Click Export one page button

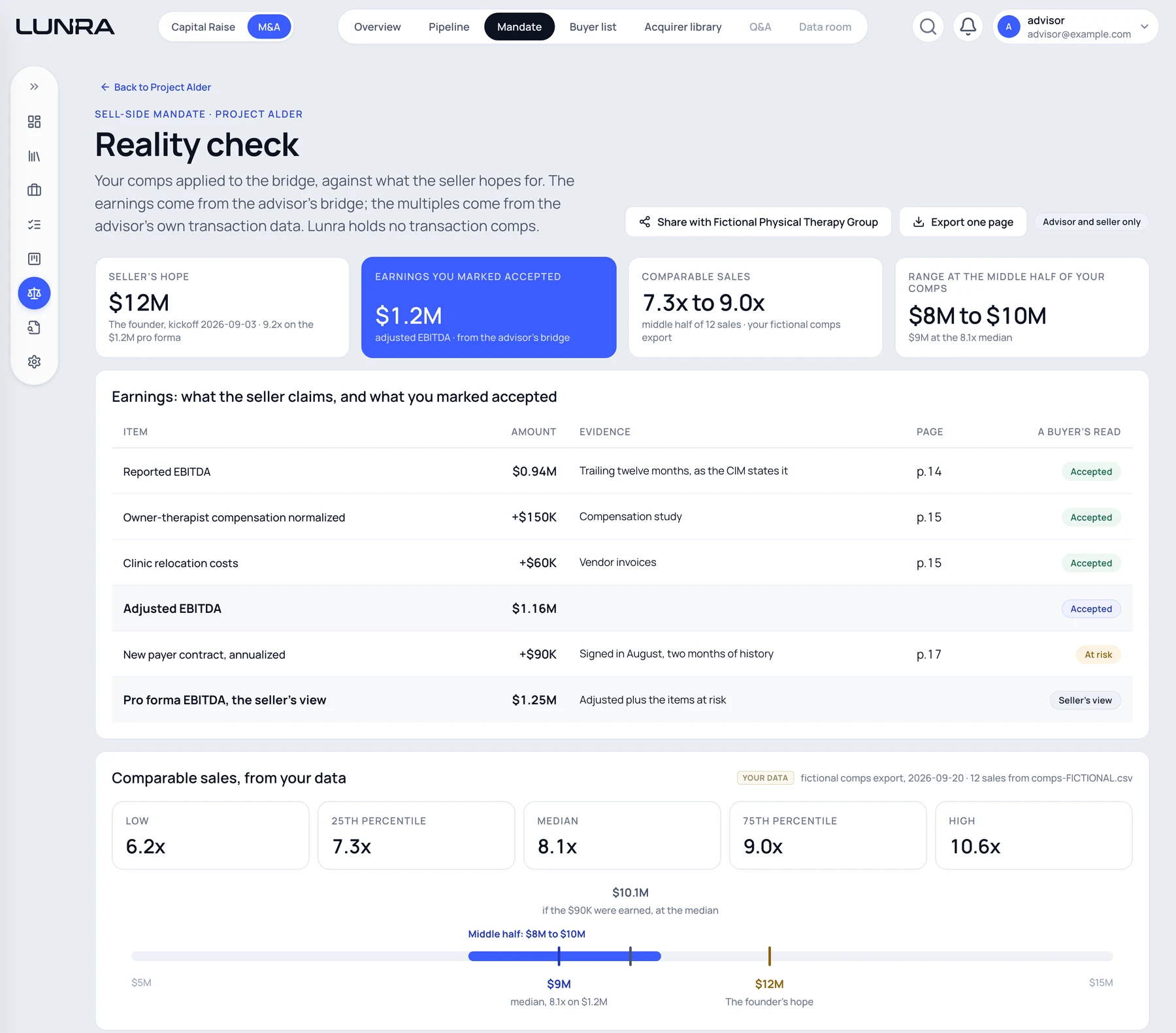(963, 222)
